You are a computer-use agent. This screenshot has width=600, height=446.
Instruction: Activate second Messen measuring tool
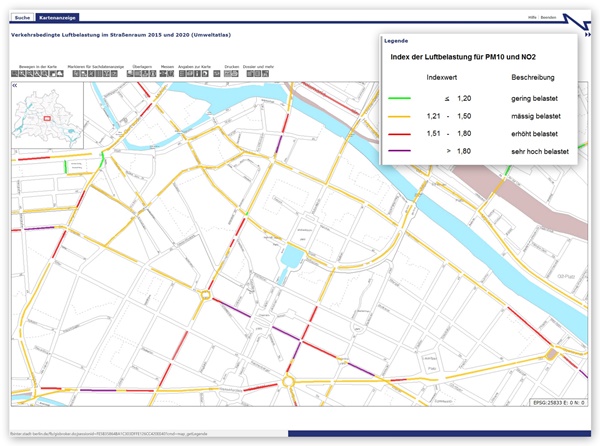[171, 75]
